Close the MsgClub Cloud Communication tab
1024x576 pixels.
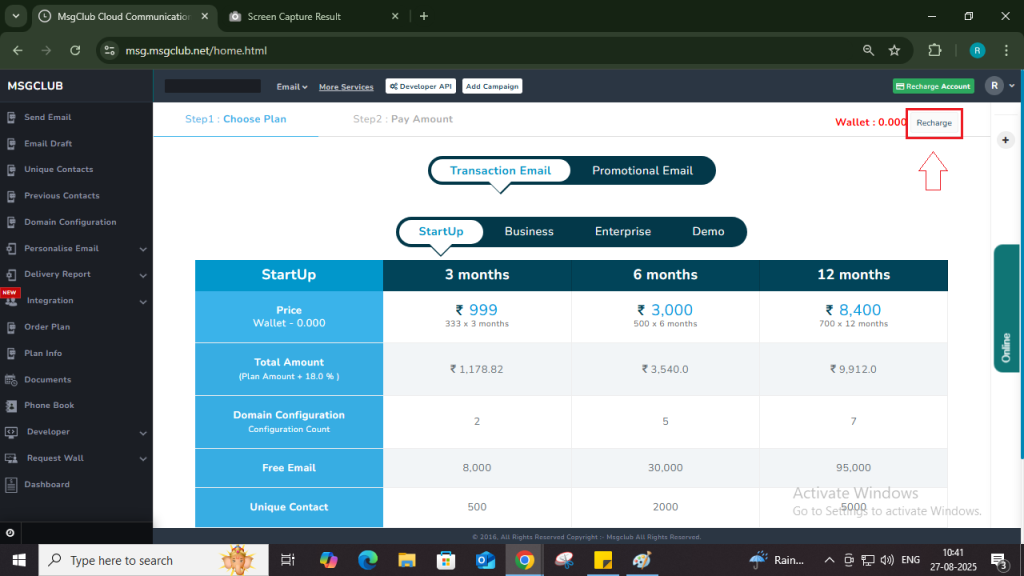click(204, 16)
